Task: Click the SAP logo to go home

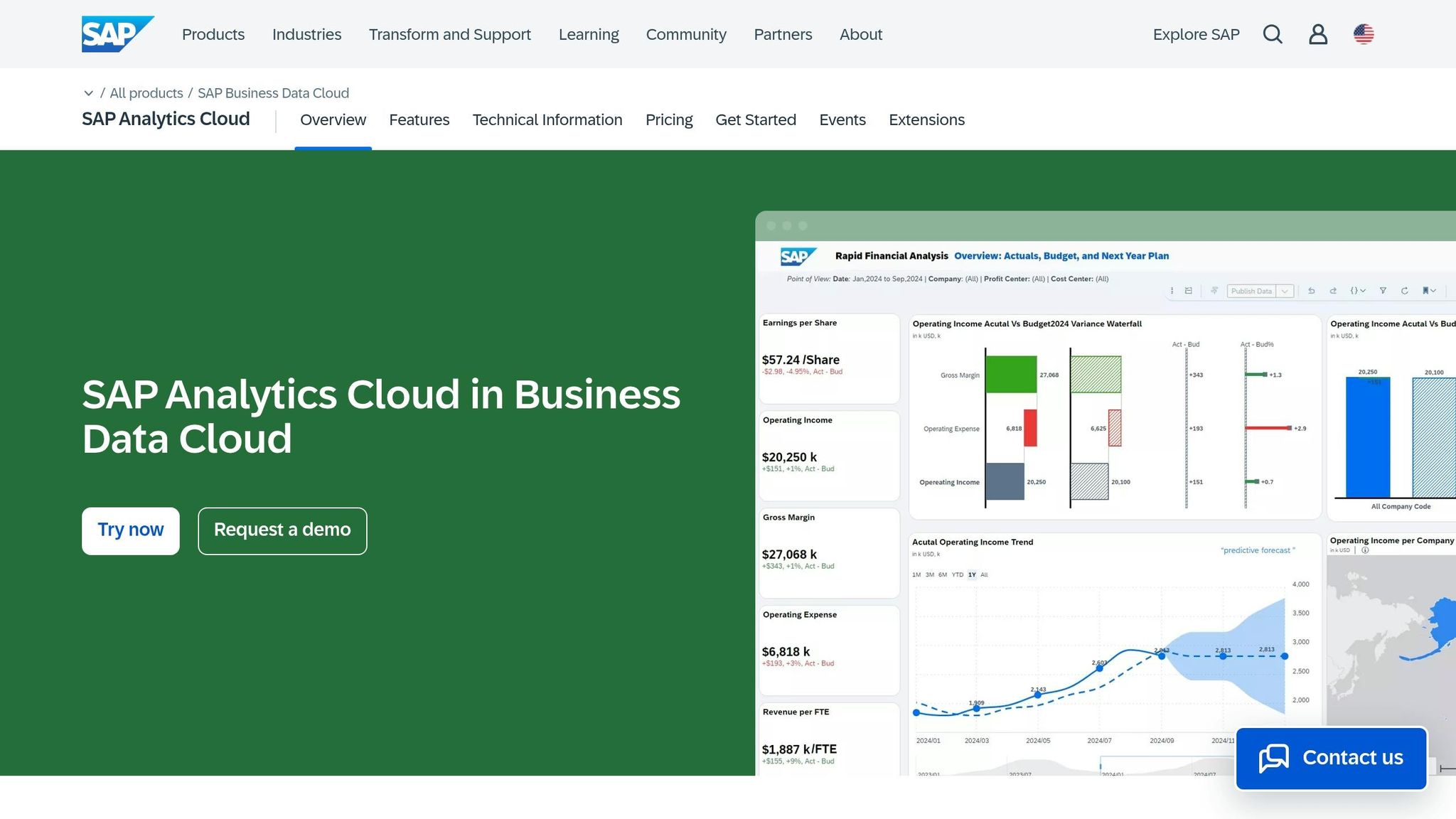Action: (116, 33)
